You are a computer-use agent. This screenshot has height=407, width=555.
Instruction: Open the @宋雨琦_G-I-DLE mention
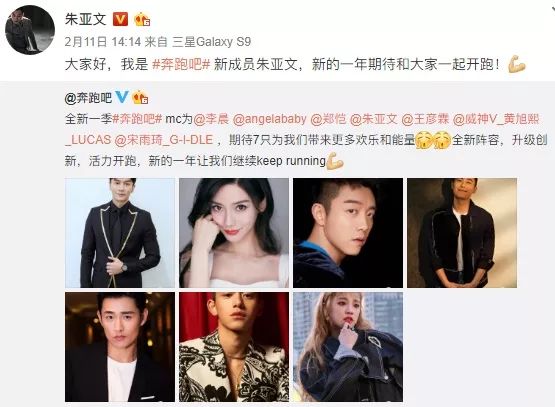click(164, 140)
